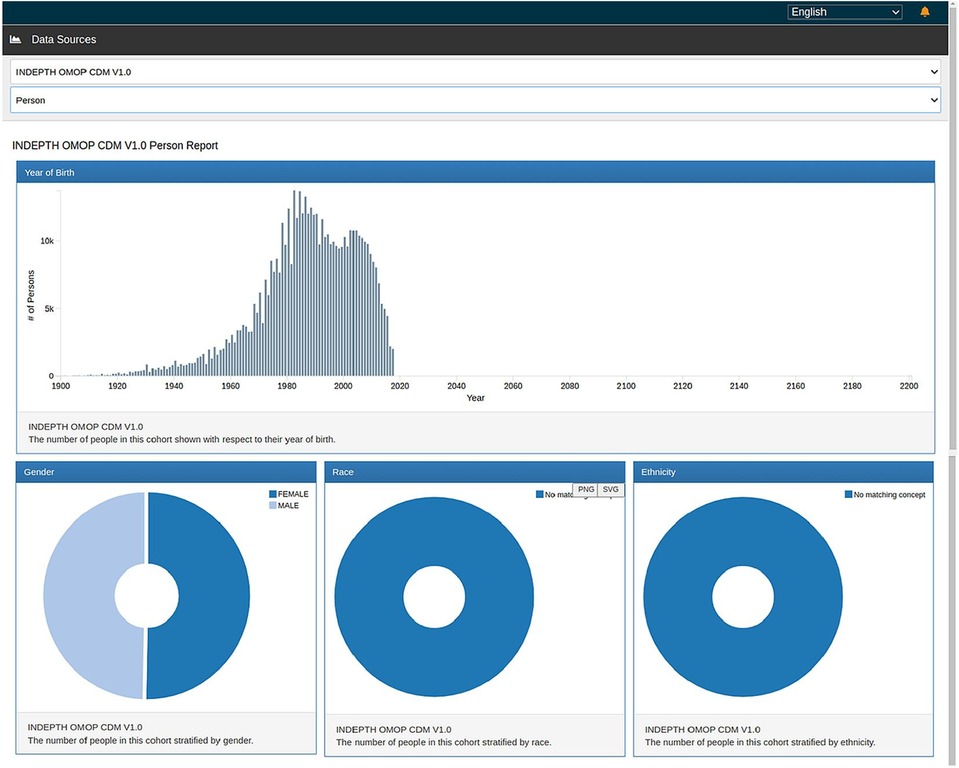Click the year of birth description text
Image resolution: width=959 pixels, height=768 pixels.
pos(182,440)
